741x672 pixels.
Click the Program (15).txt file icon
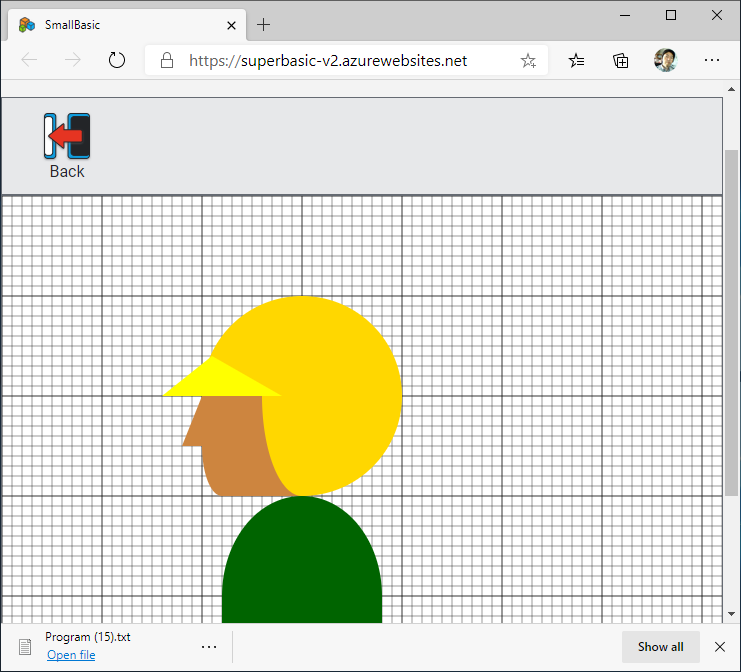tap(25, 646)
